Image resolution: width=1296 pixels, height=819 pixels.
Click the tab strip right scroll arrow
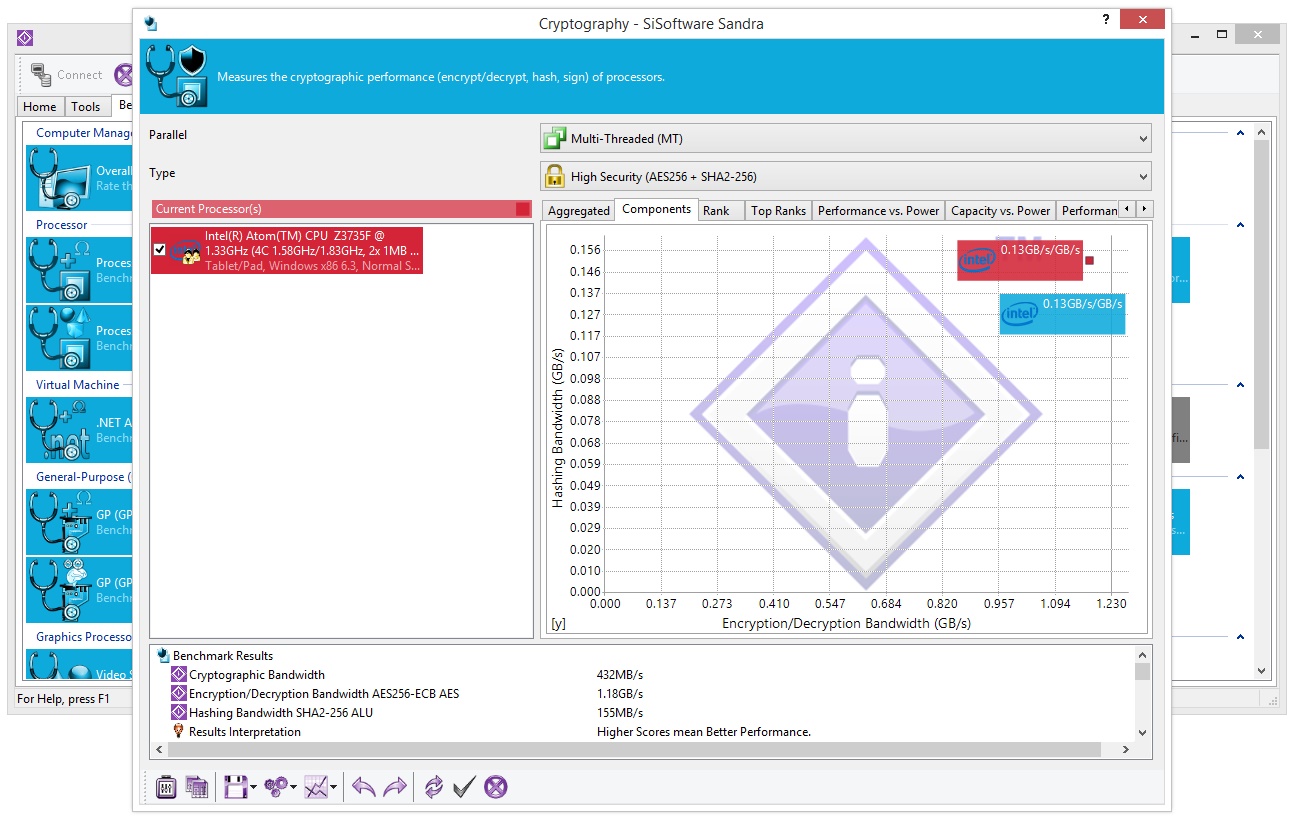coord(1145,209)
